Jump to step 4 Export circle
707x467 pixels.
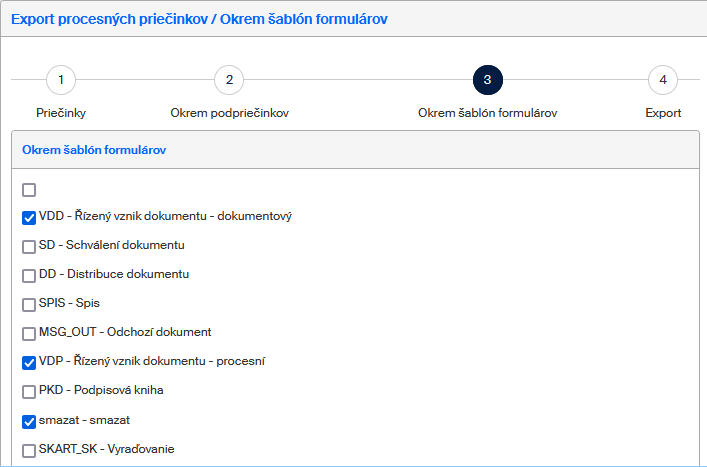click(663, 80)
